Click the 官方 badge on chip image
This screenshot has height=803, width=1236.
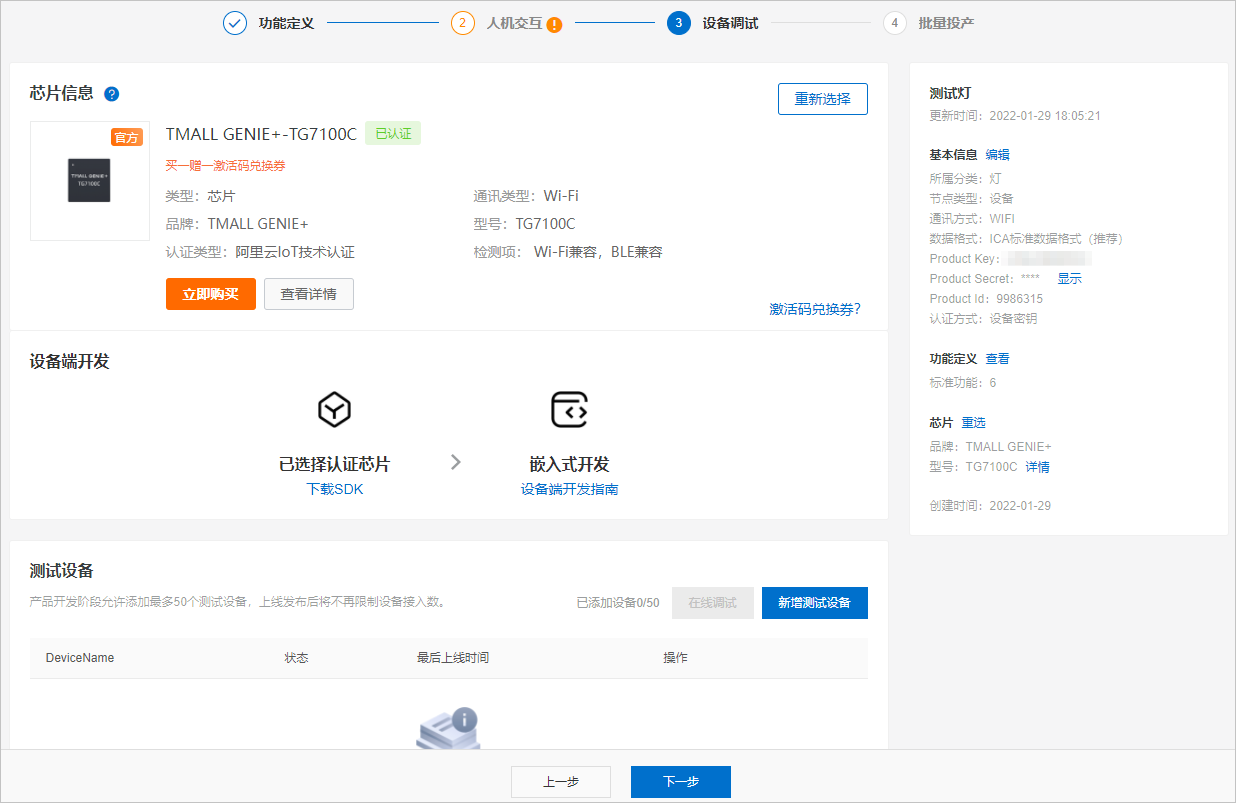127,138
